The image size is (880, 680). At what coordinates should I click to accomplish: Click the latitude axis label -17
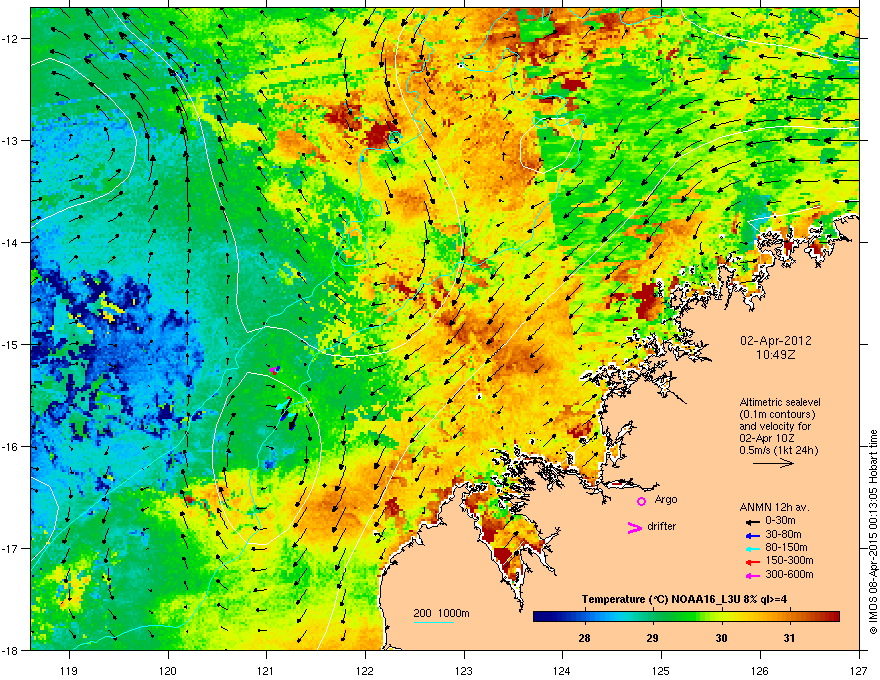[10, 548]
